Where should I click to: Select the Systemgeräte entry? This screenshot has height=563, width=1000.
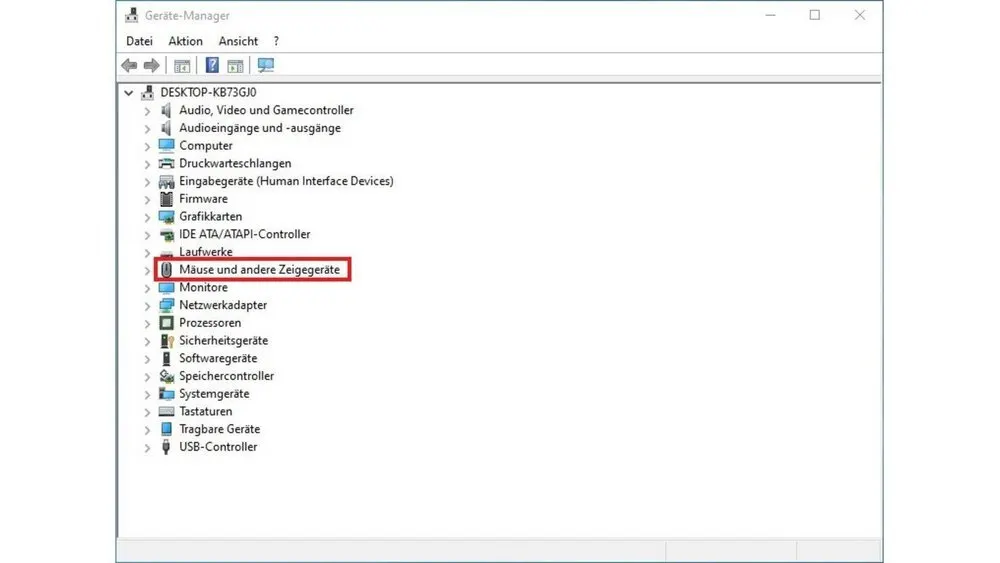[x=214, y=394]
